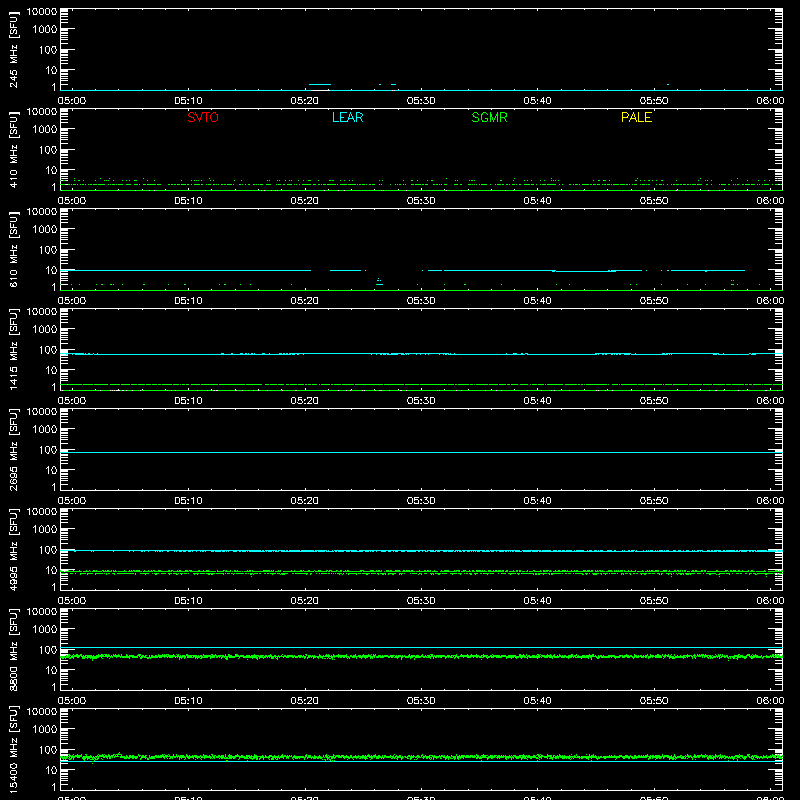
Task: Click 06:00 time label of 410 MHz plot
Action: [770, 201]
